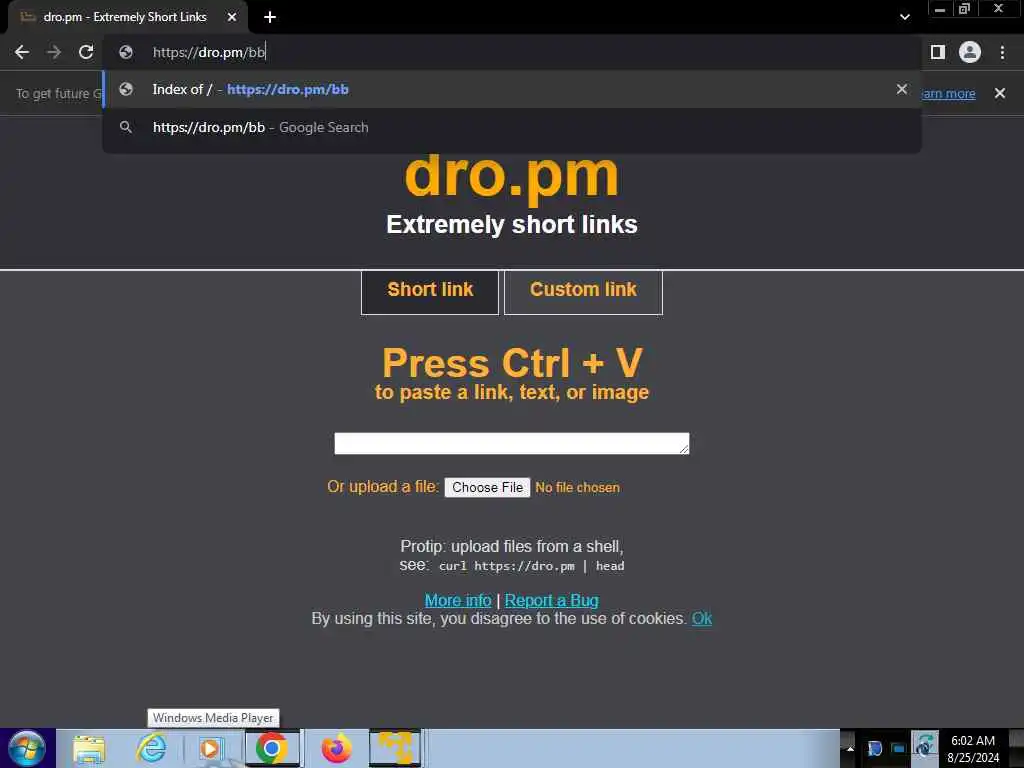1024x768 pixels.
Task: Open a new tab with the plus icon
Action: 270,18
